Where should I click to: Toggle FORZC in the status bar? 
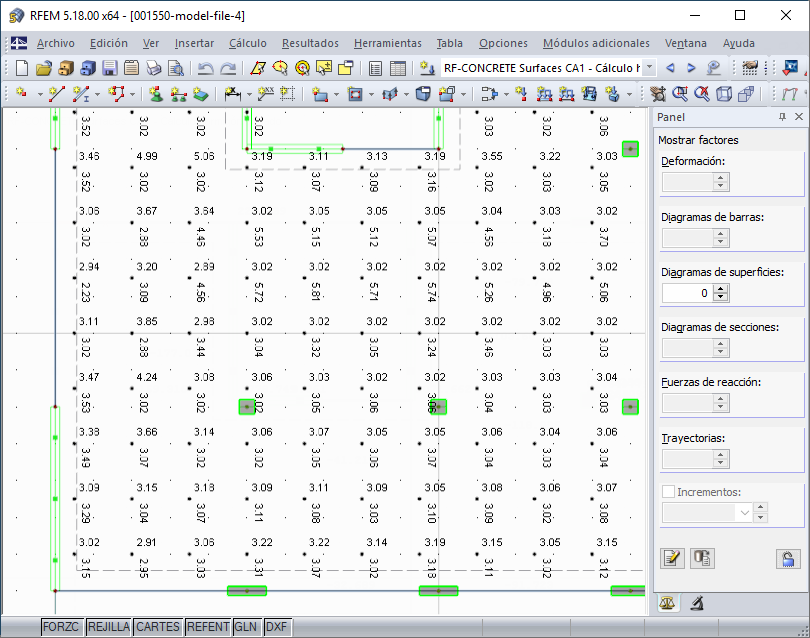pyautogui.click(x=60, y=627)
